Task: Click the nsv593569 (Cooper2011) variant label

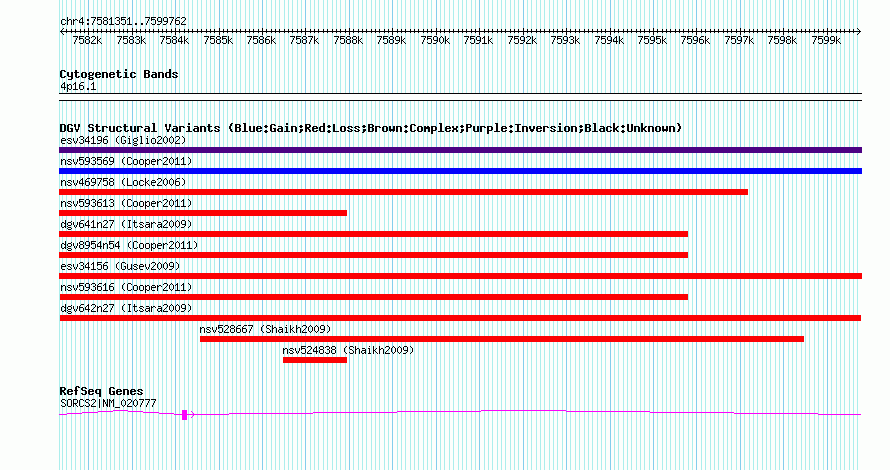Action: point(126,161)
